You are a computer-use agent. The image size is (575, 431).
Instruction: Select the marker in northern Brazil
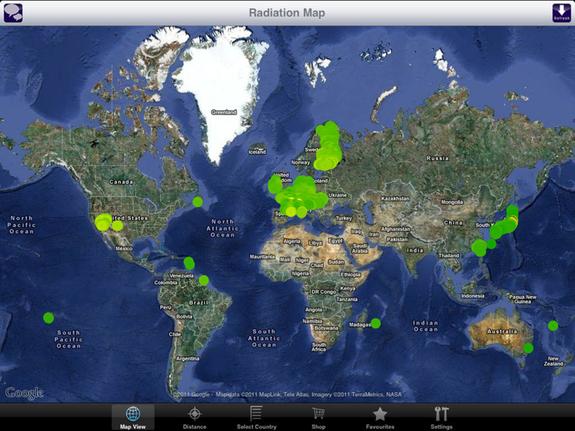click(x=204, y=281)
